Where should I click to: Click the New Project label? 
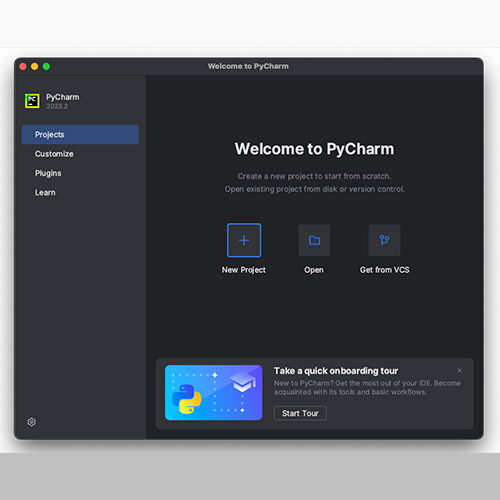(x=244, y=270)
